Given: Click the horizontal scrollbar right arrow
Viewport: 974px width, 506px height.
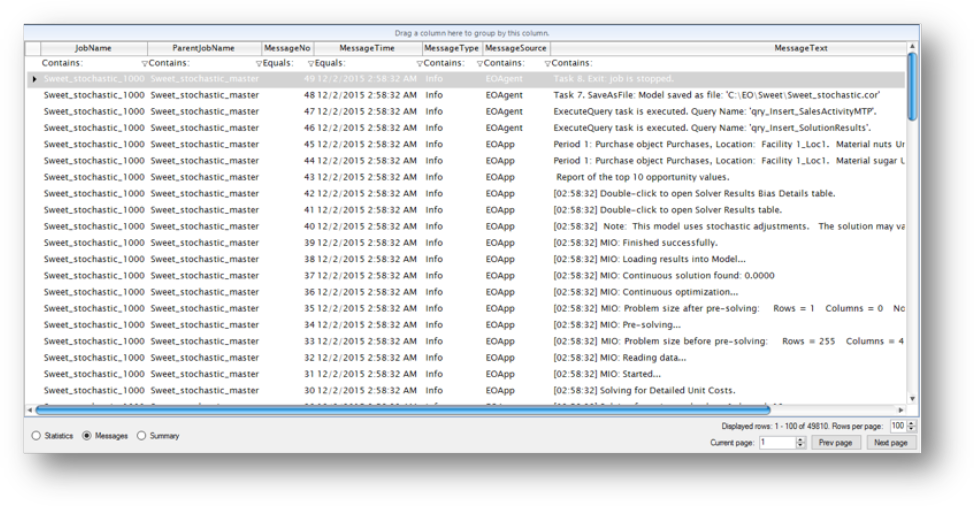Looking at the screenshot, I should (x=901, y=409).
